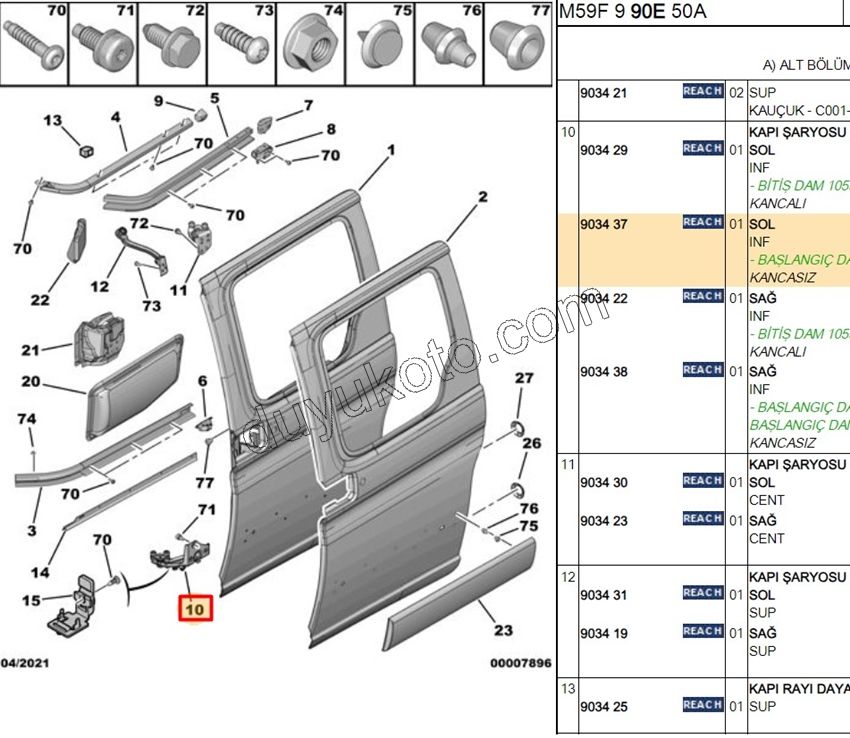This screenshot has height=738, width=850.
Task: Select callout 23 for the door molding
Action: click(x=503, y=631)
